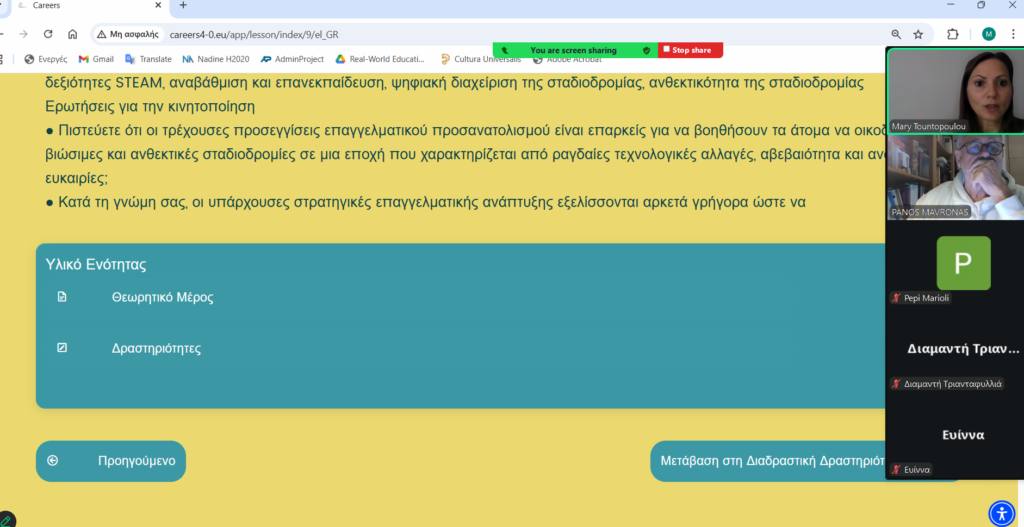Open the Θεωρητικό Μέρος material
This screenshot has height=527, width=1024.
pyautogui.click(x=163, y=298)
